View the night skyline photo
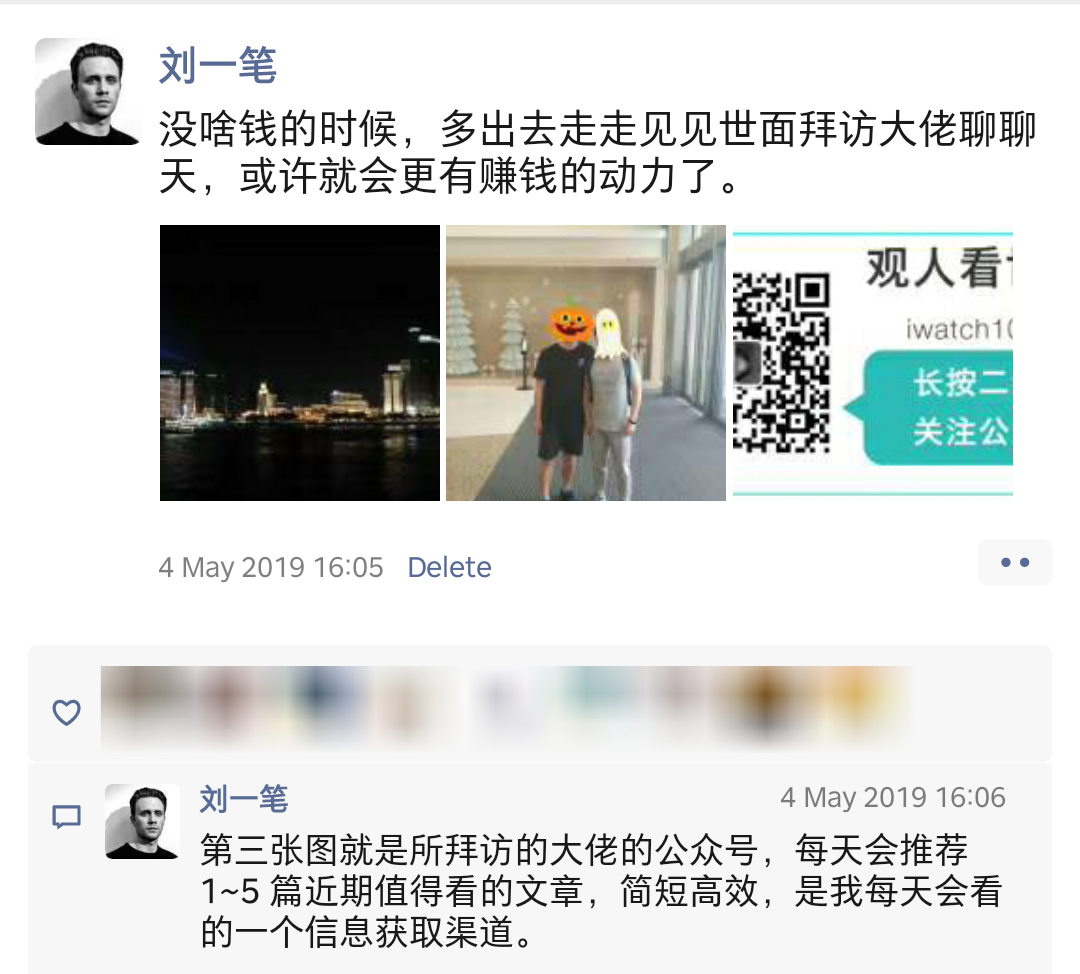The image size is (1080, 974). point(300,363)
